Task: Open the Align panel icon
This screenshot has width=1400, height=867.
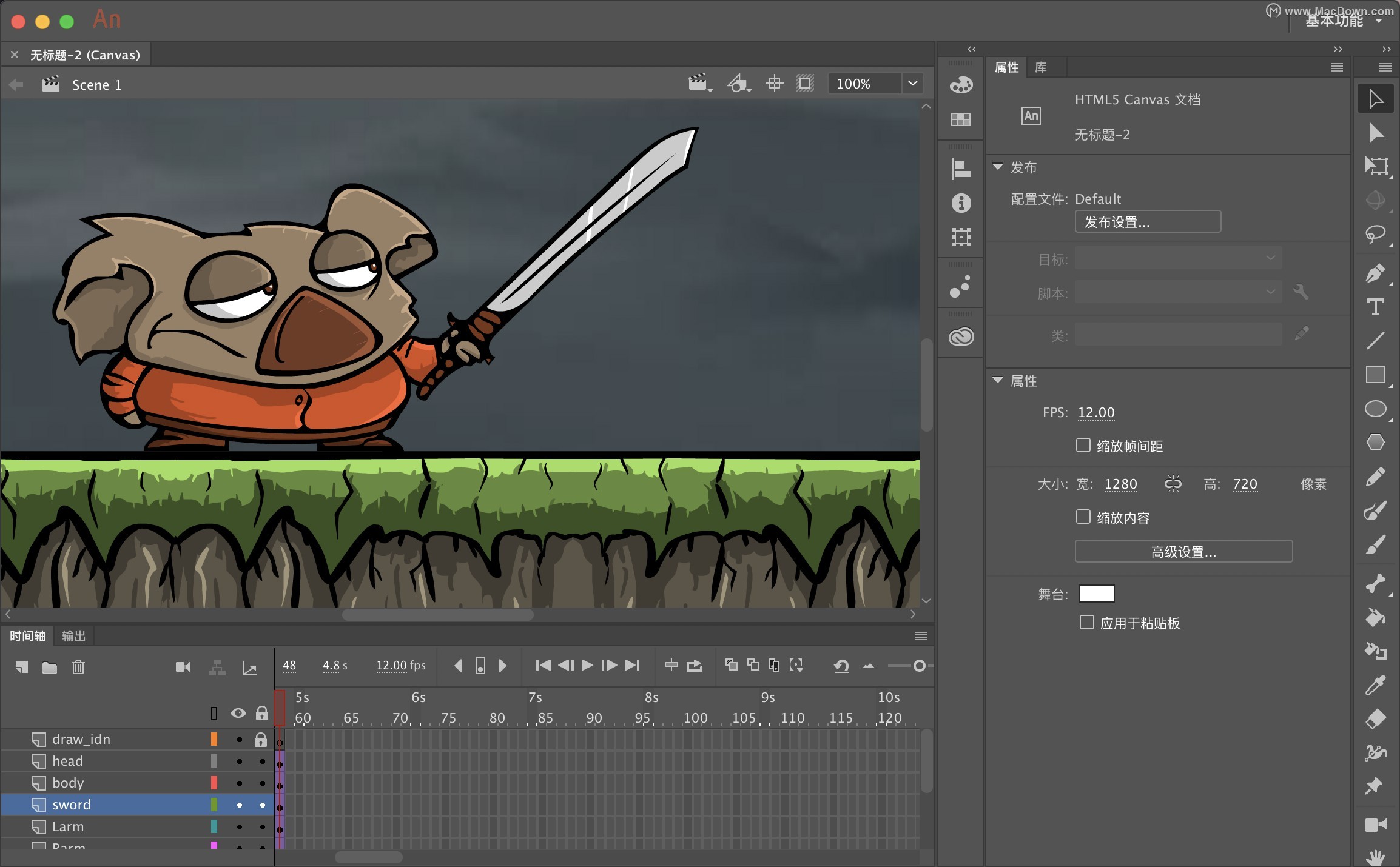Action: pos(961,169)
